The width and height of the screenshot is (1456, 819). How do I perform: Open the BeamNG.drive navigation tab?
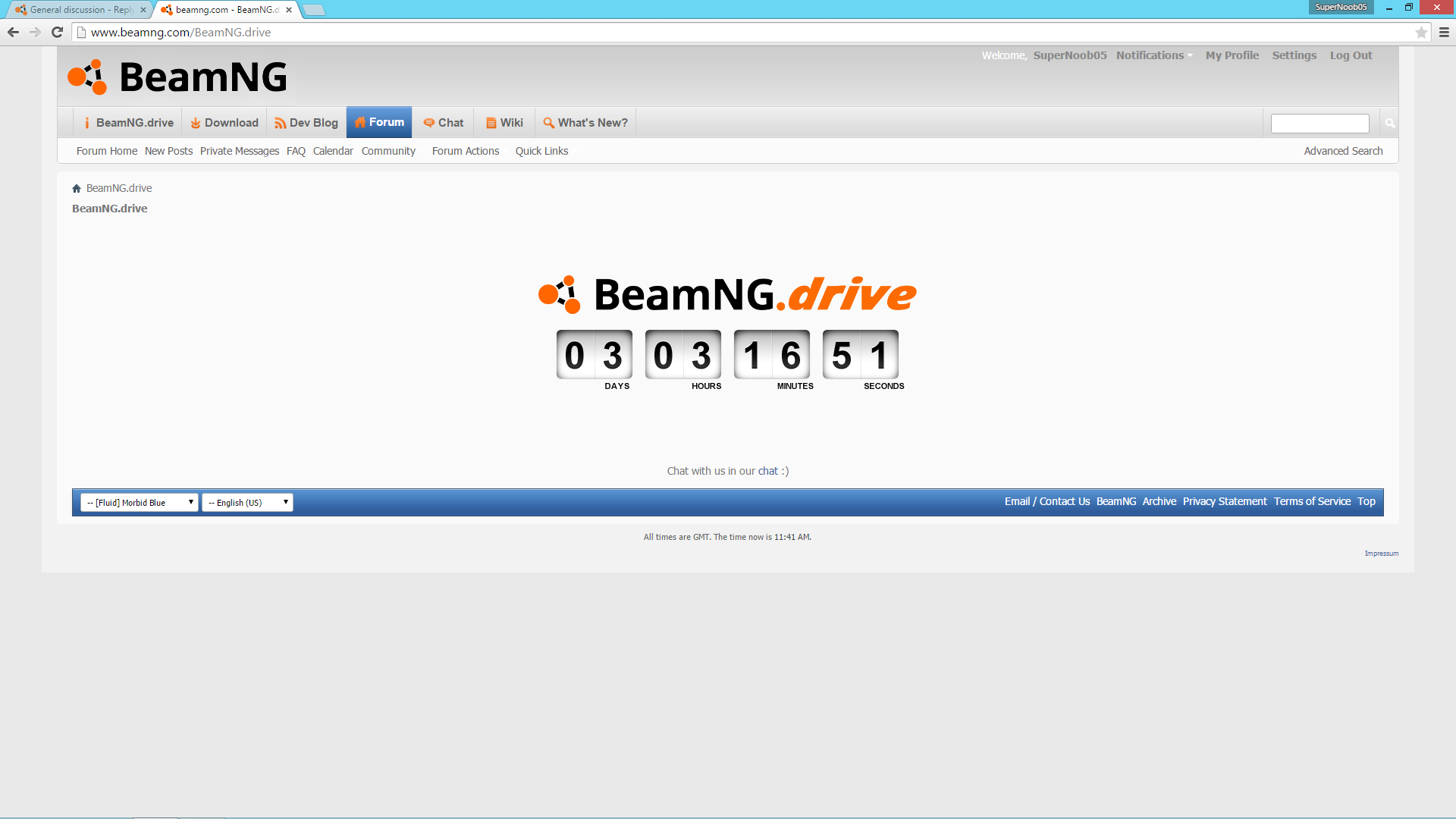(x=129, y=123)
